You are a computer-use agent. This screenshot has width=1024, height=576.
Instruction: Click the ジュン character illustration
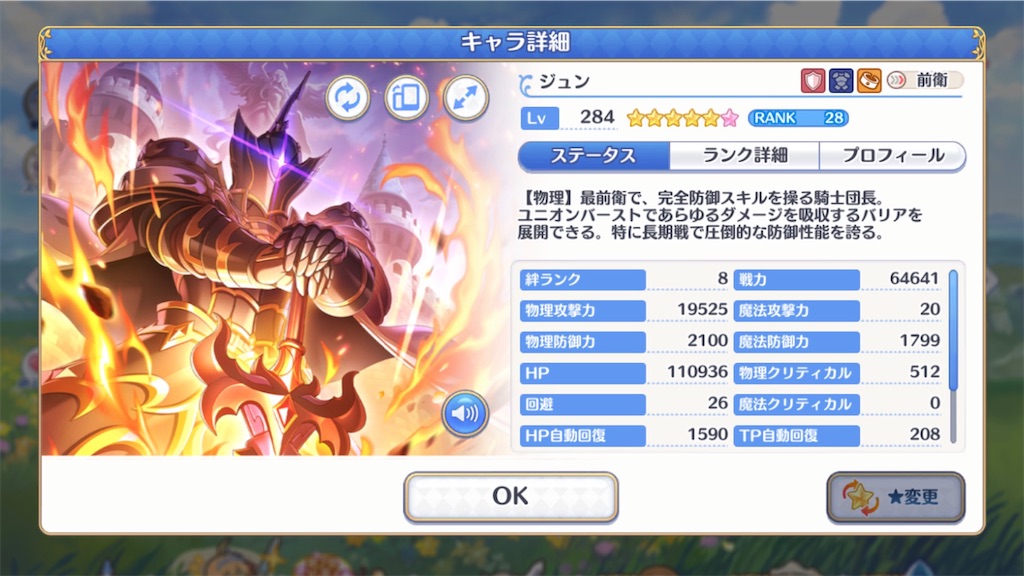point(274,259)
